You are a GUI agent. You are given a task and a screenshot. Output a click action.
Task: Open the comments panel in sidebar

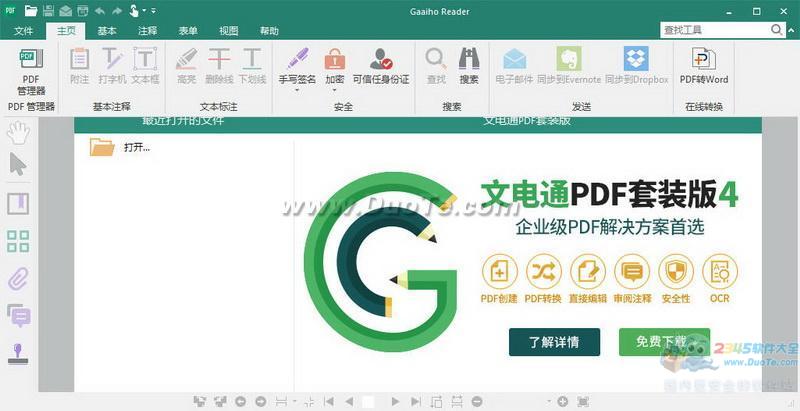[x=18, y=316]
